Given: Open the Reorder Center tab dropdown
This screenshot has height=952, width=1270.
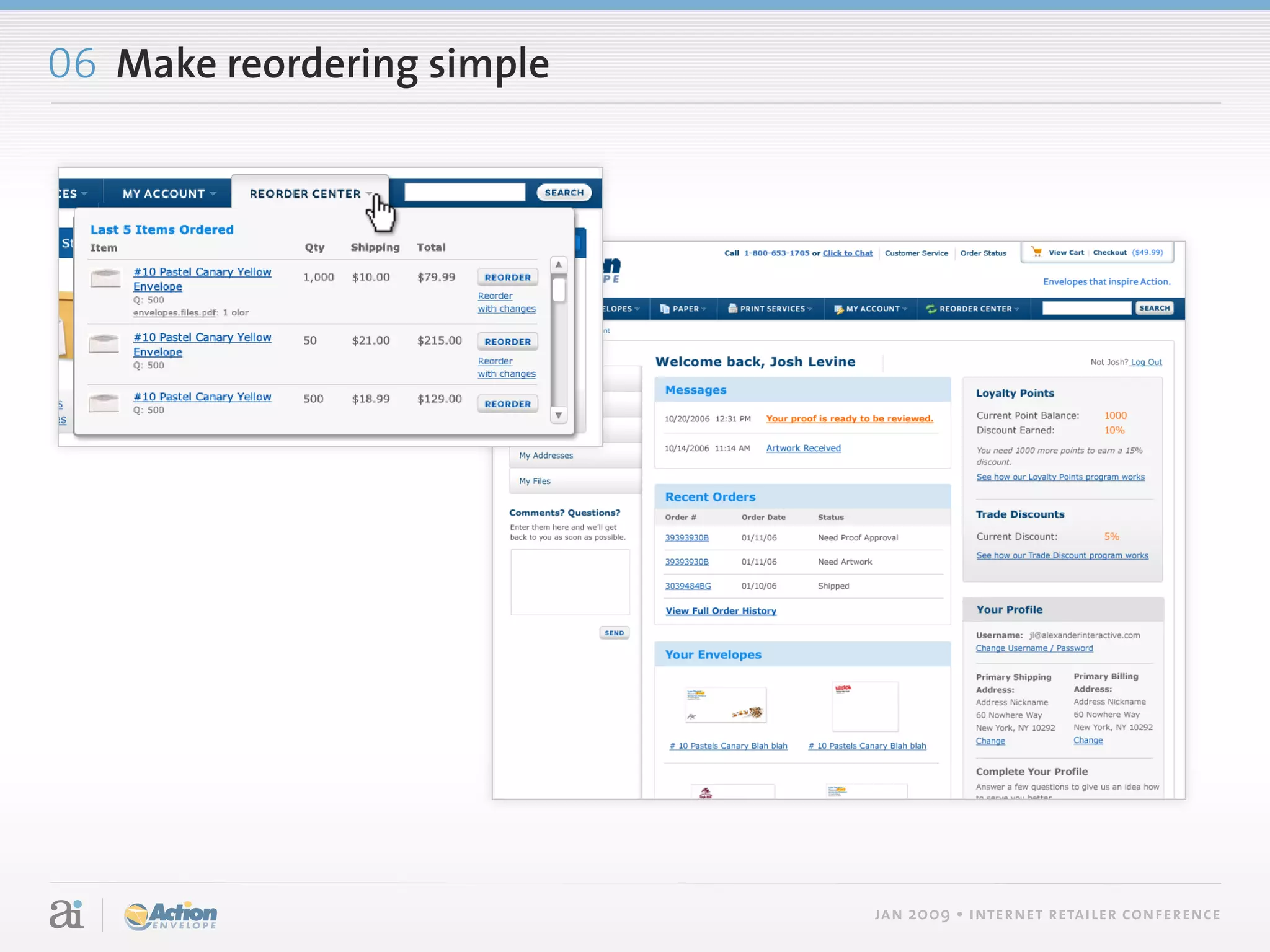Looking at the screenshot, I should click(310, 194).
